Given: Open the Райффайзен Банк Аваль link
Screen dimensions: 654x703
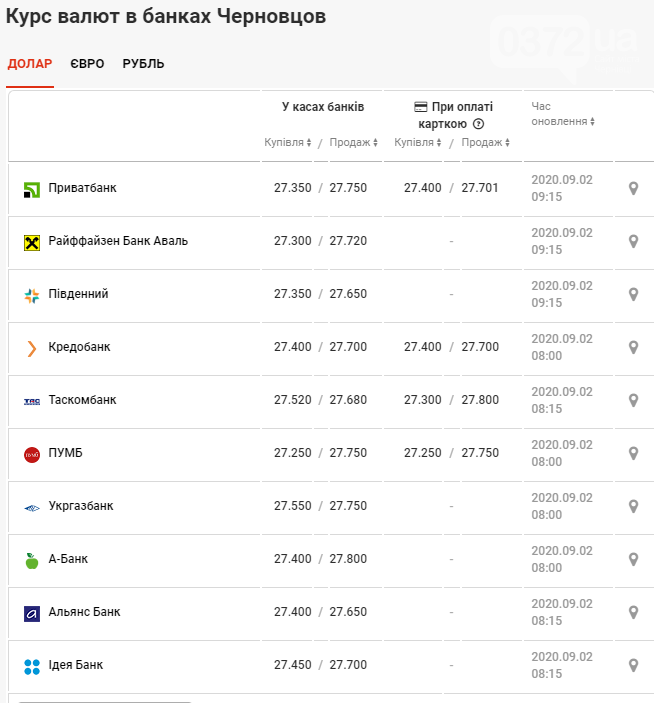Looking at the screenshot, I should click(x=118, y=241).
